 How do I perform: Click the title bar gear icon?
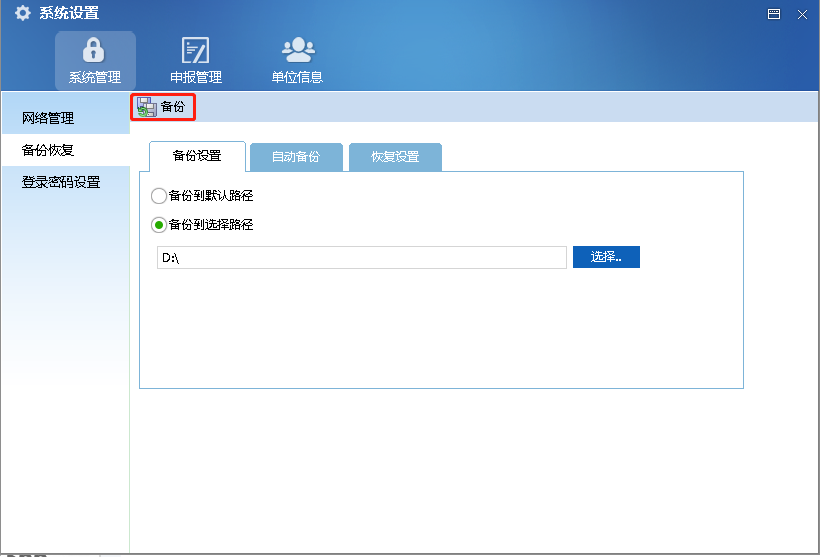(x=22, y=13)
